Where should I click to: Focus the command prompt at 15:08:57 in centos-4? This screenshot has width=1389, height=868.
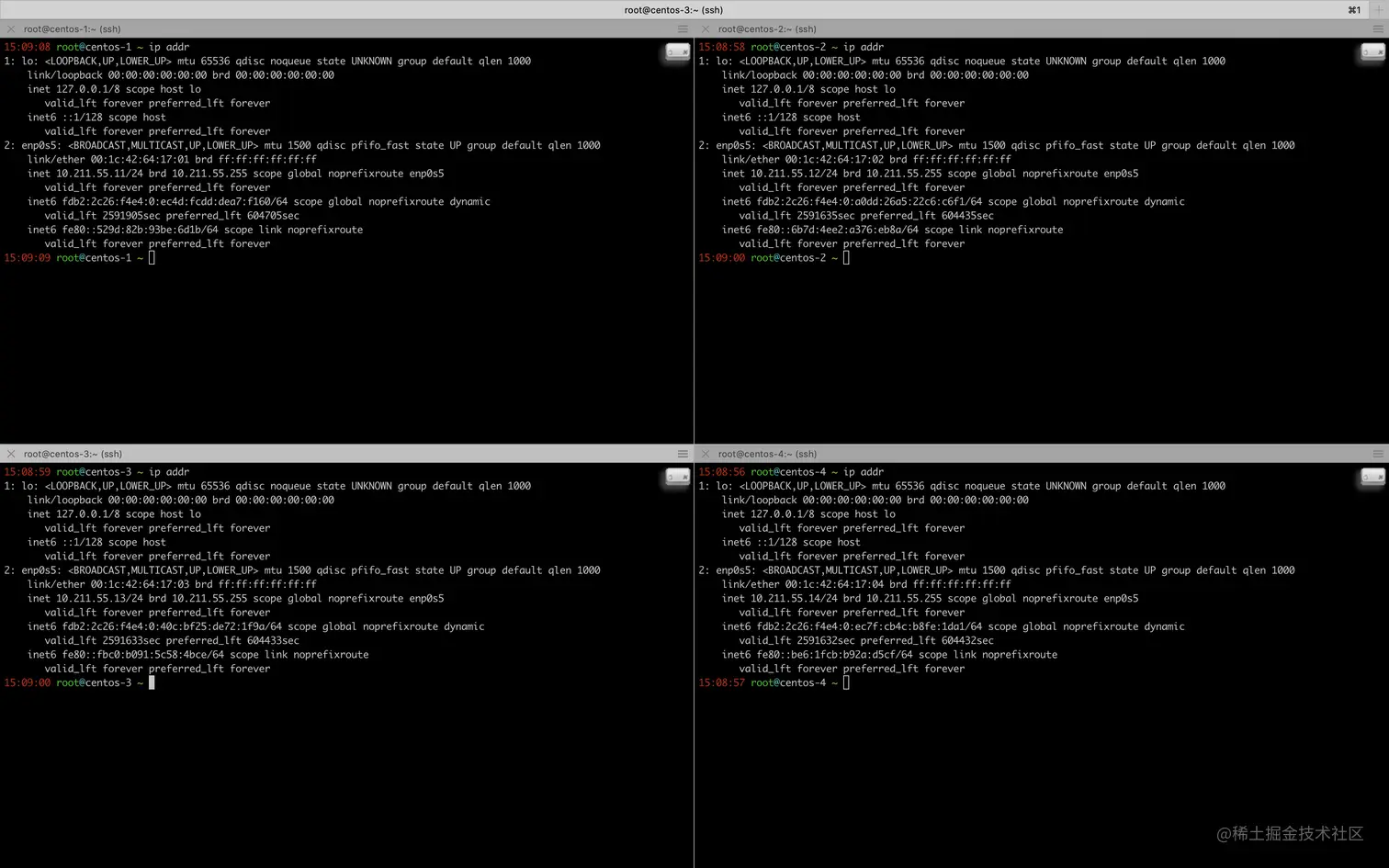(774, 682)
